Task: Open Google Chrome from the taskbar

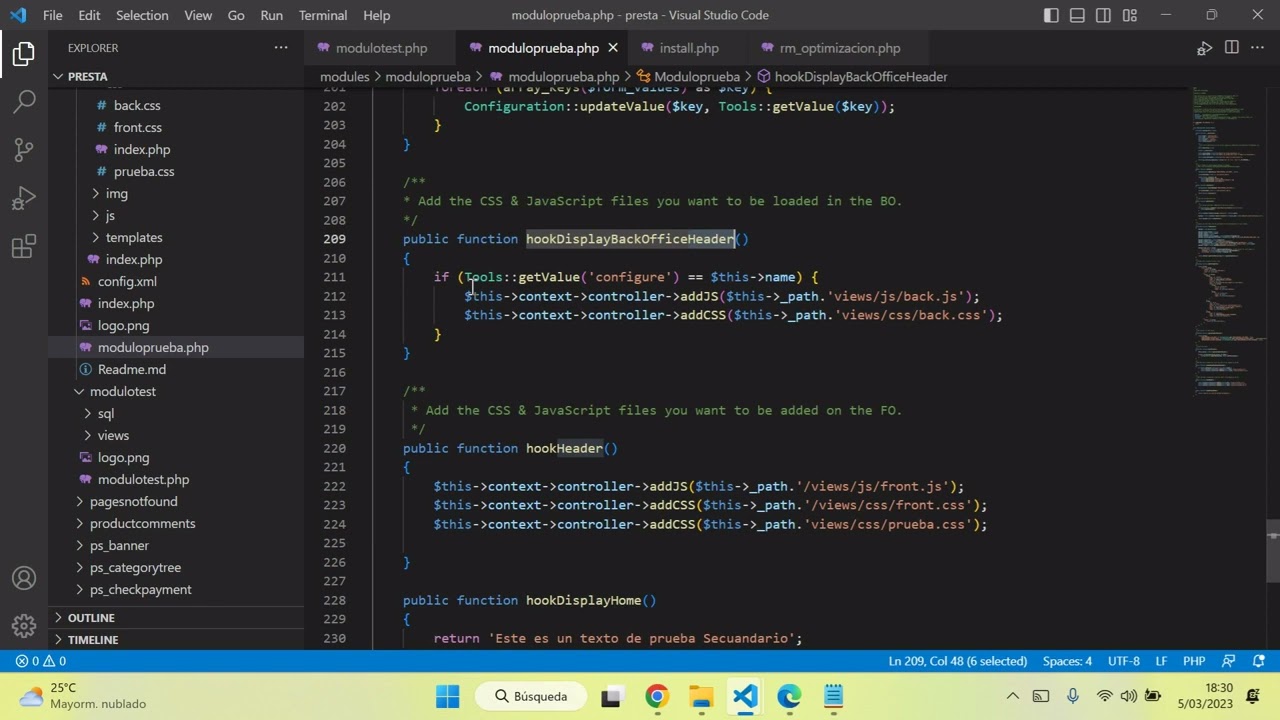Action: (657, 696)
